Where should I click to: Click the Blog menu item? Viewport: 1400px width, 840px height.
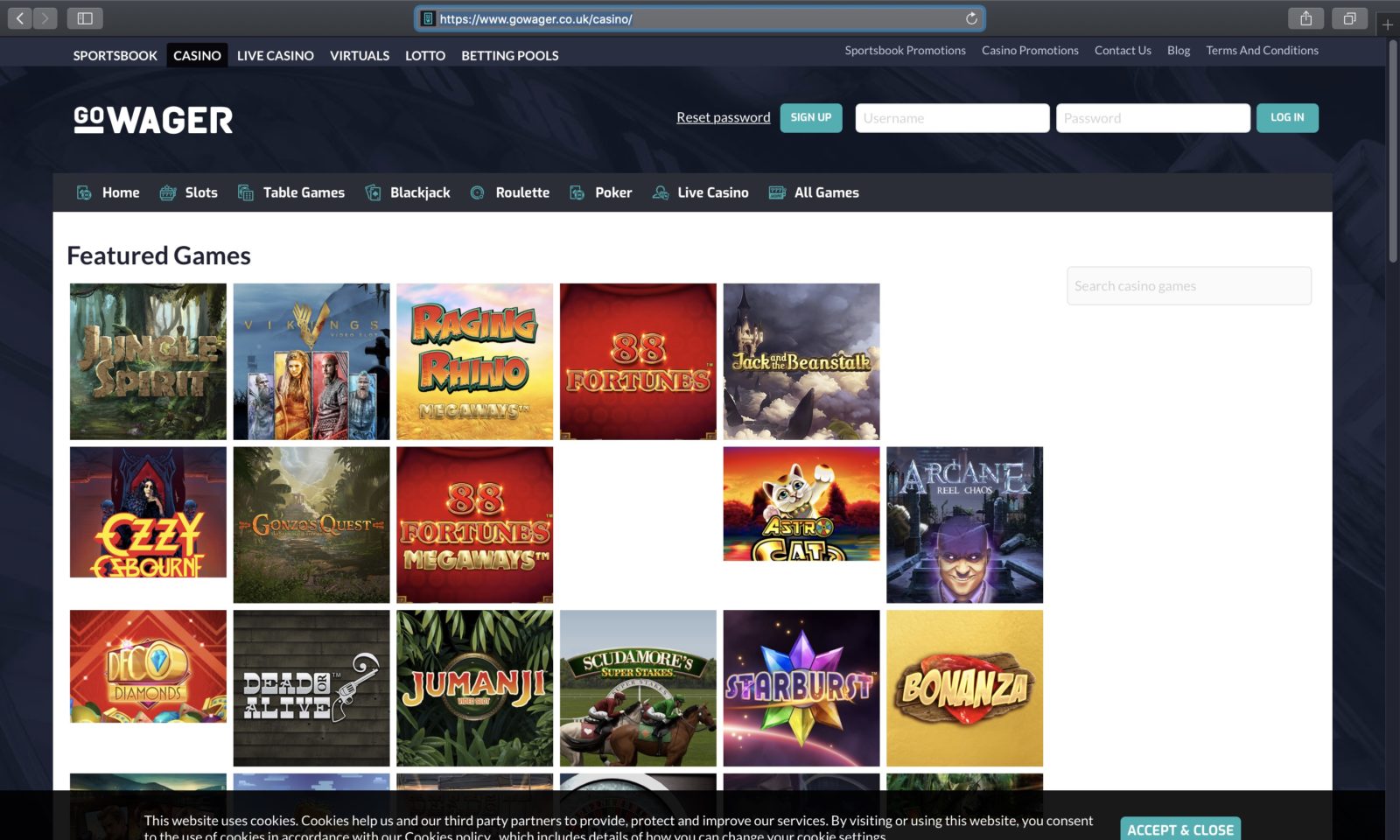coord(1178,50)
